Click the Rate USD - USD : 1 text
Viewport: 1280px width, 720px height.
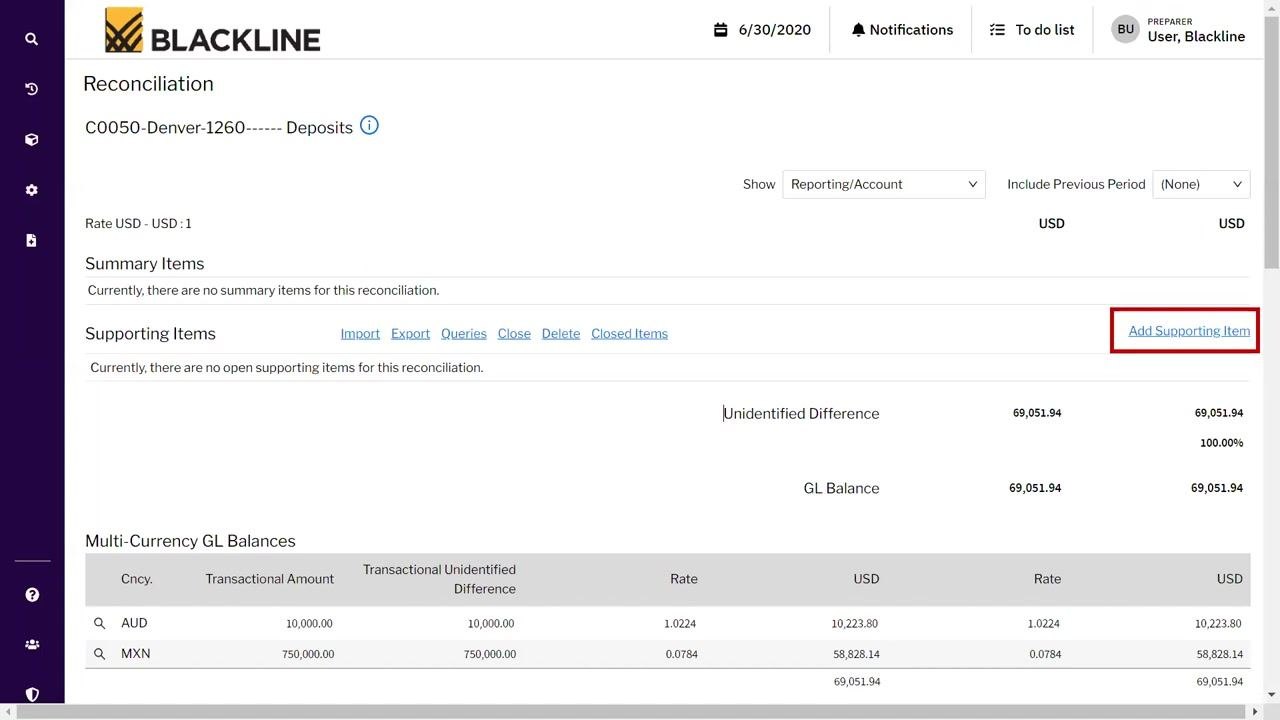[x=138, y=224]
